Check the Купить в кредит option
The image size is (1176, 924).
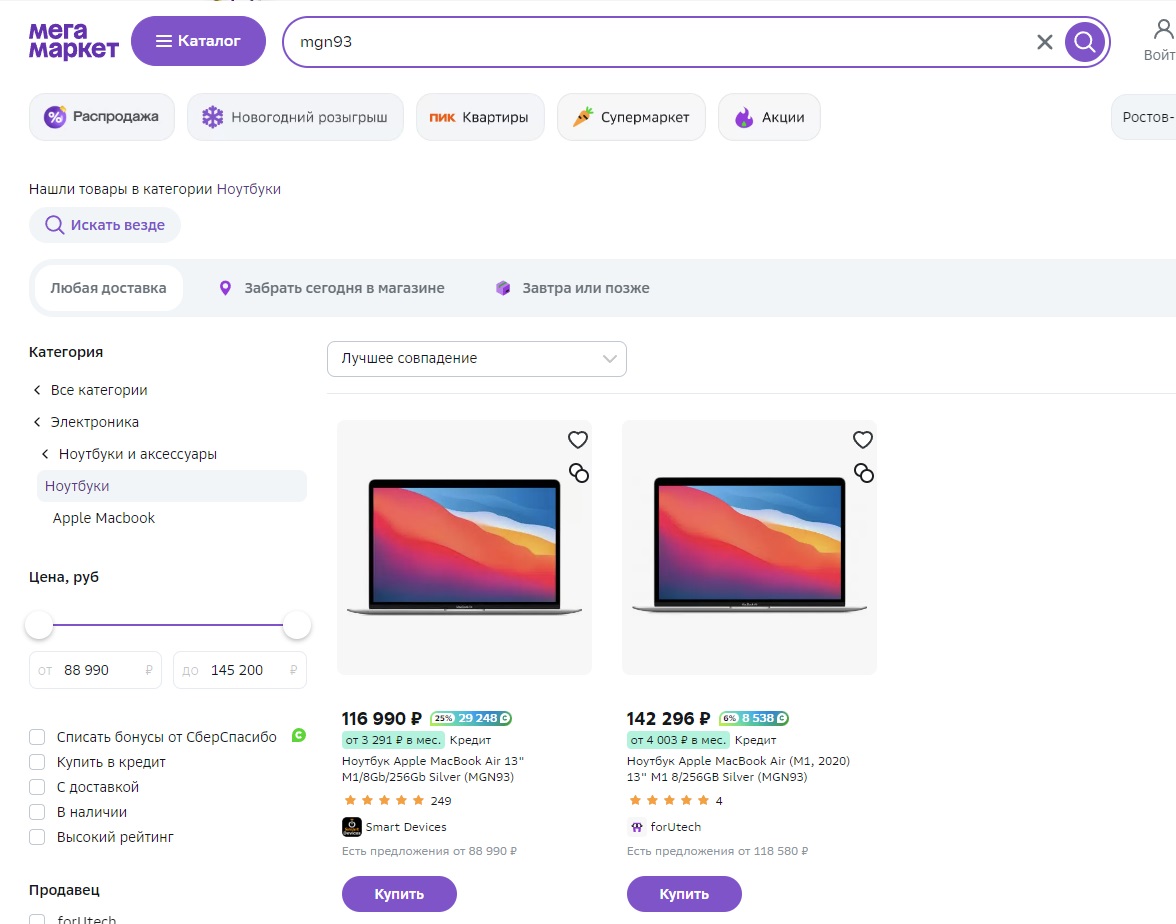(x=38, y=762)
